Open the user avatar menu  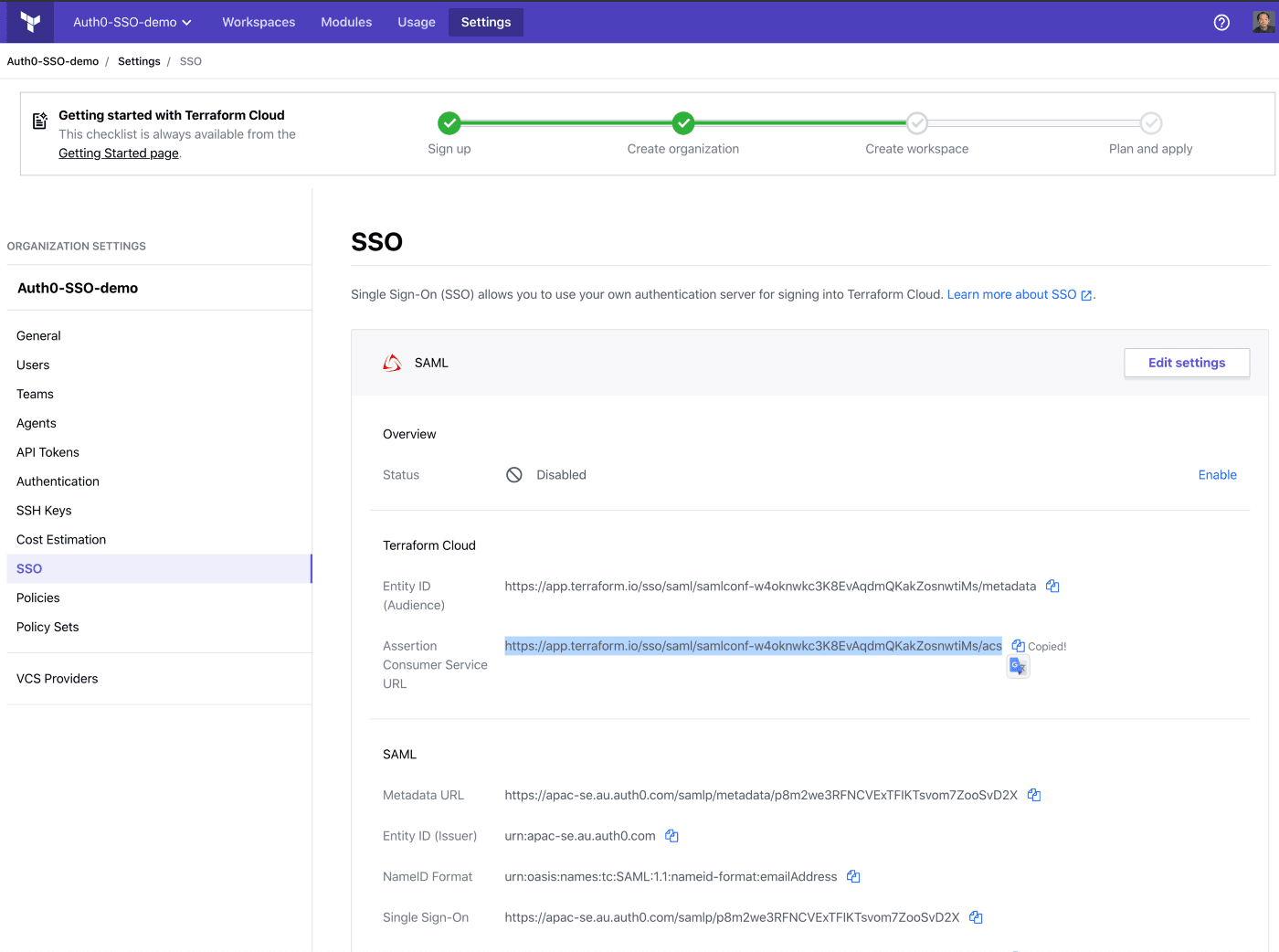1263,22
